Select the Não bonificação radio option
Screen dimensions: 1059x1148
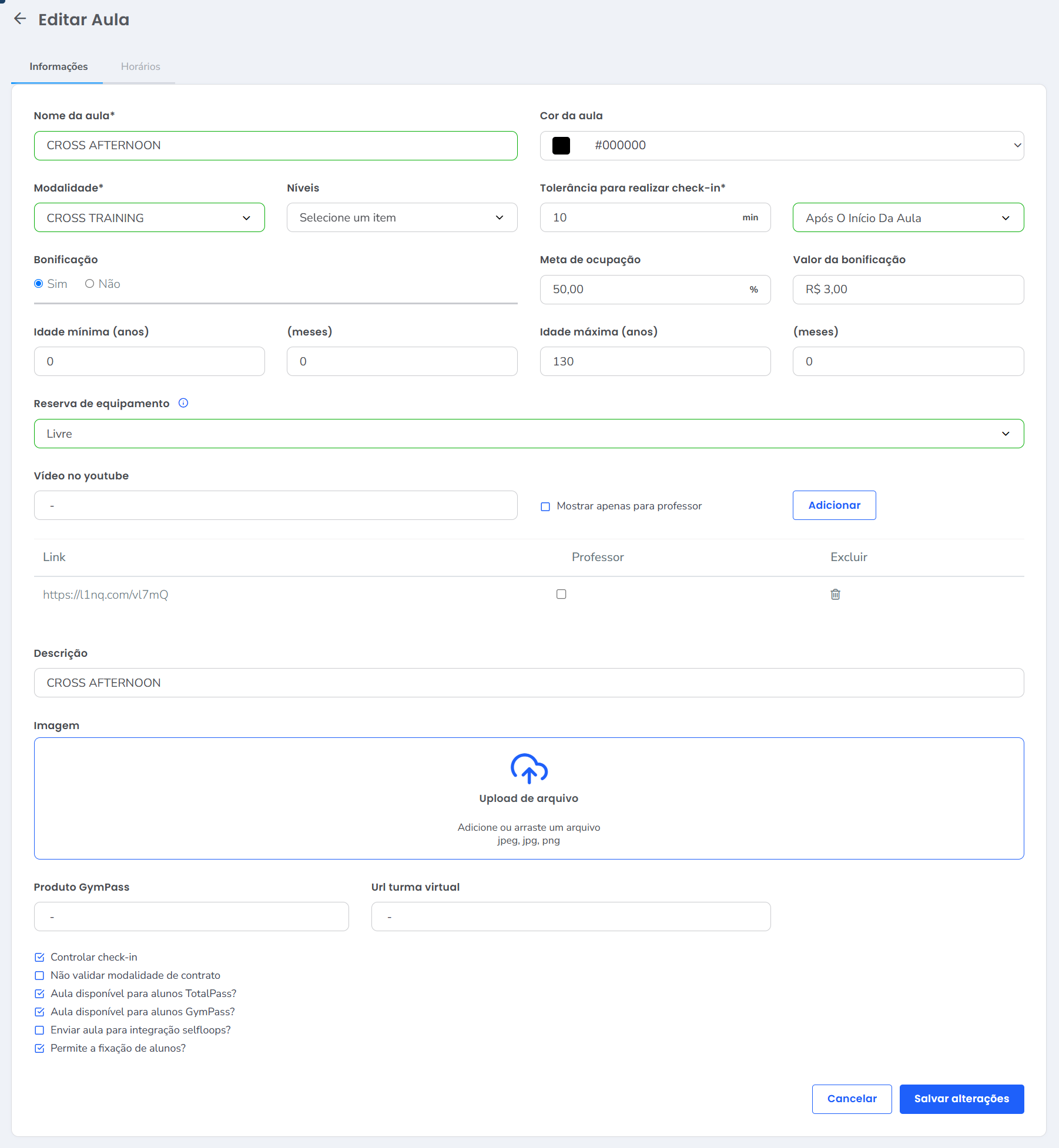tap(90, 284)
